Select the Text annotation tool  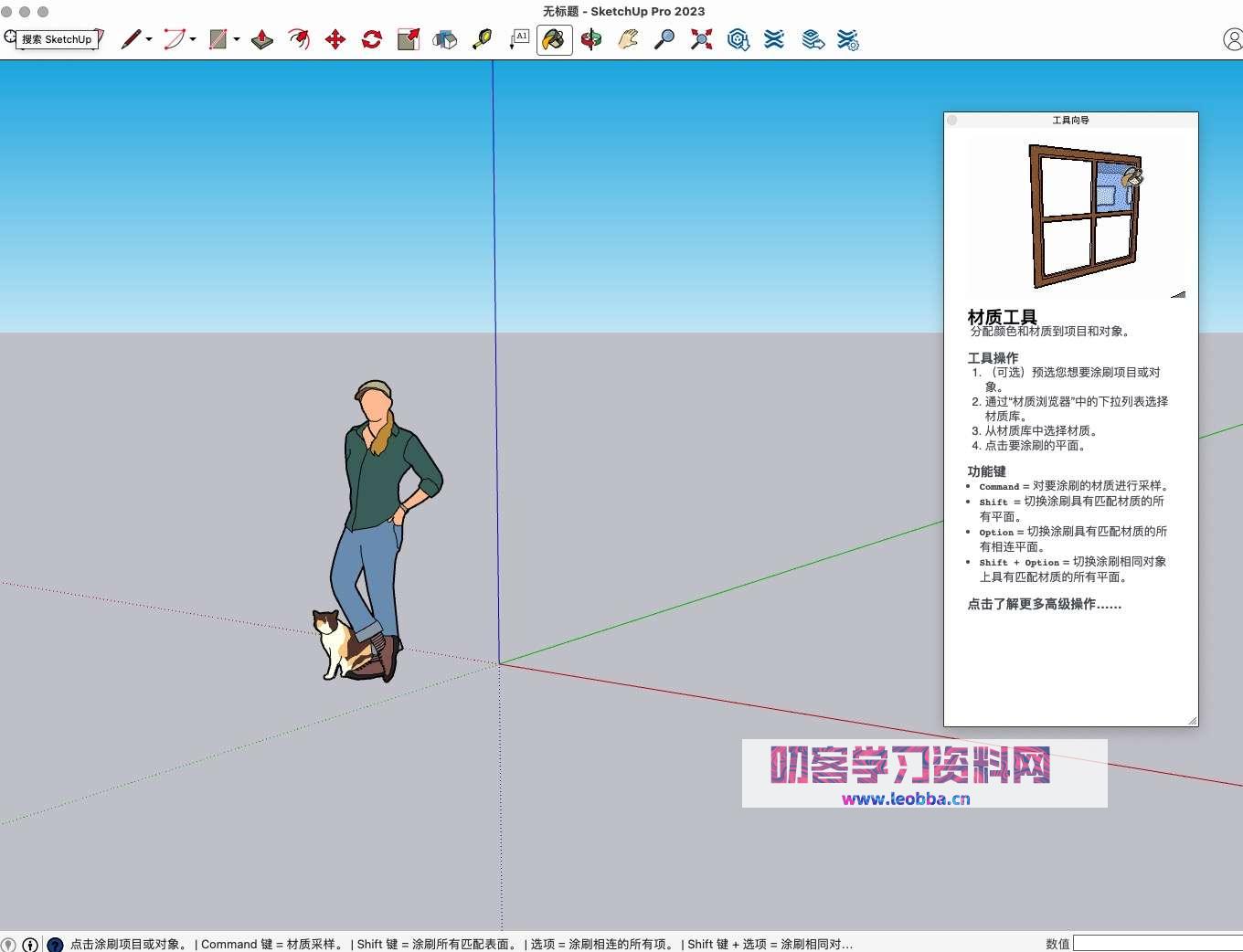pos(519,39)
